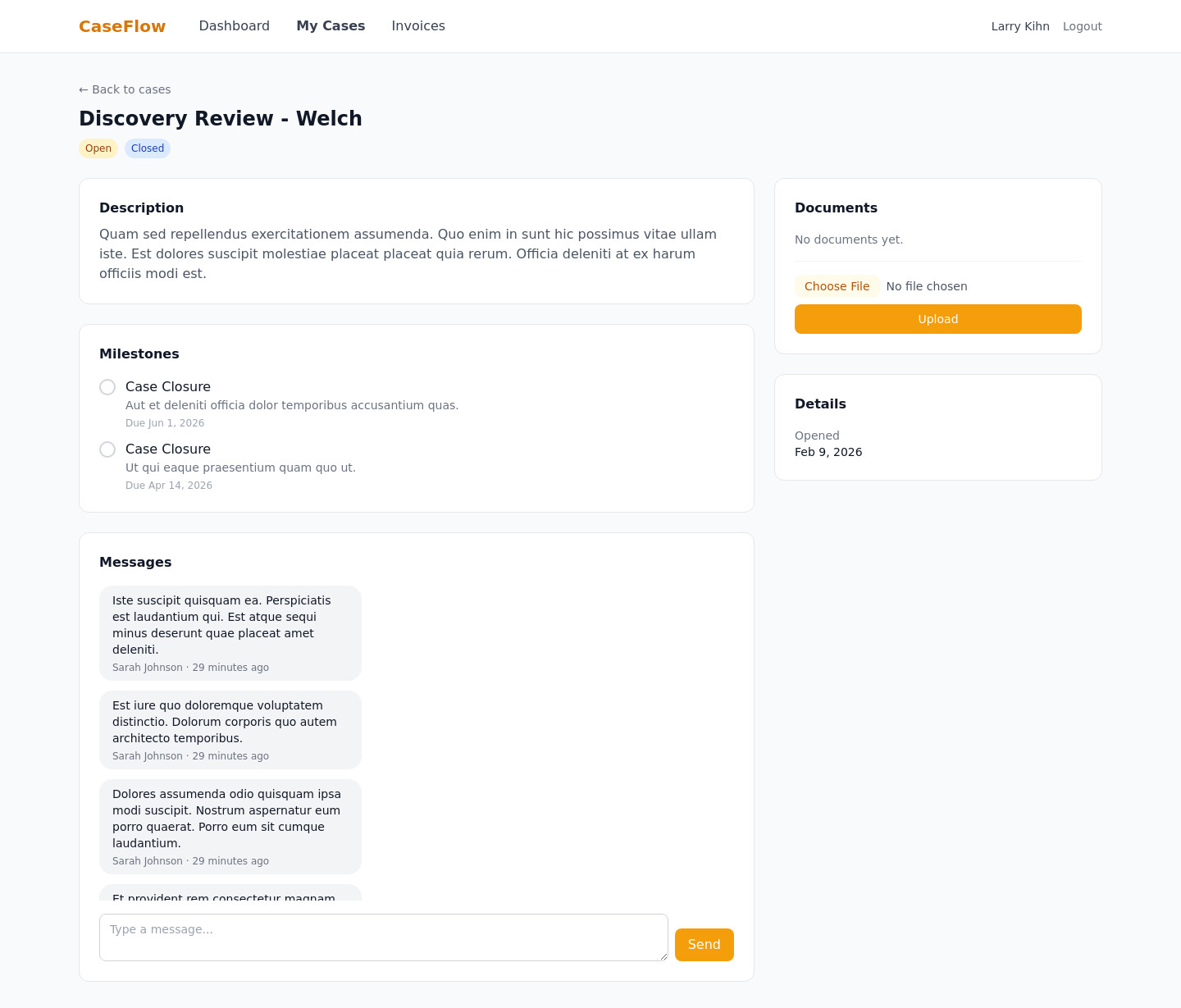Viewport: 1181px width, 1008px height.
Task: Click the Back to cases link
Action: 124,89
